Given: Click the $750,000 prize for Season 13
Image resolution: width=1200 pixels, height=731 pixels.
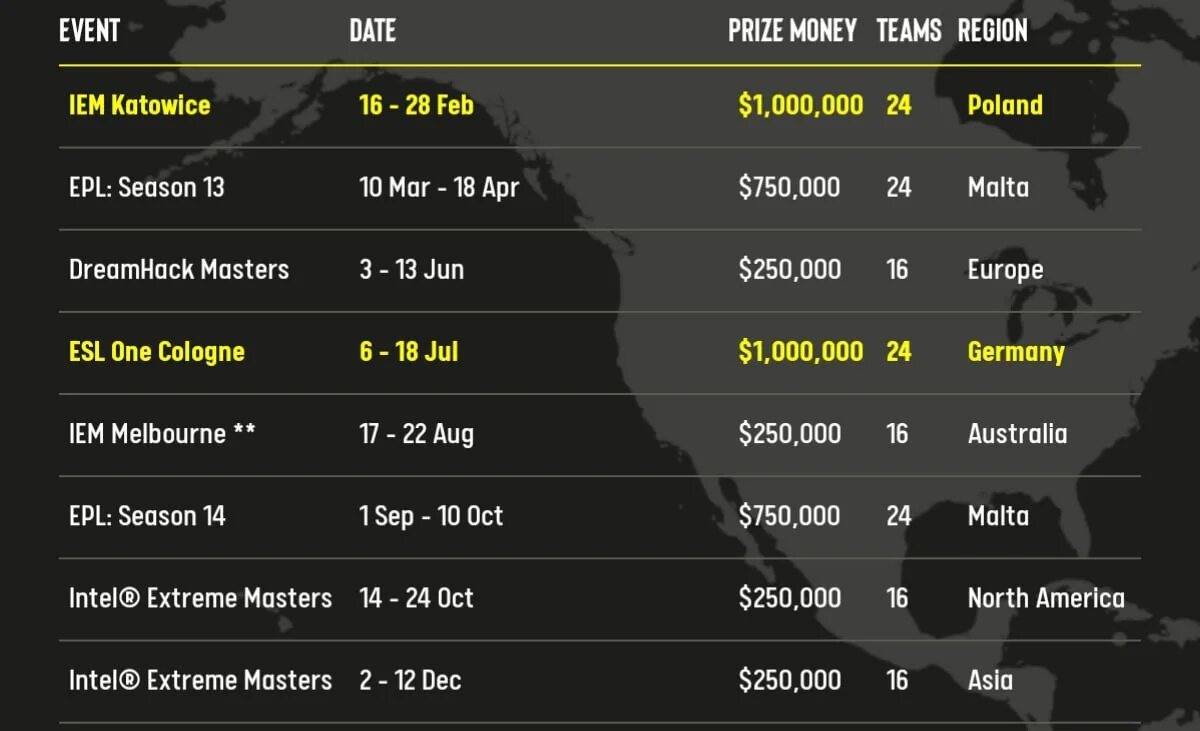Looking at the screenshot, I should pos(789,187).
